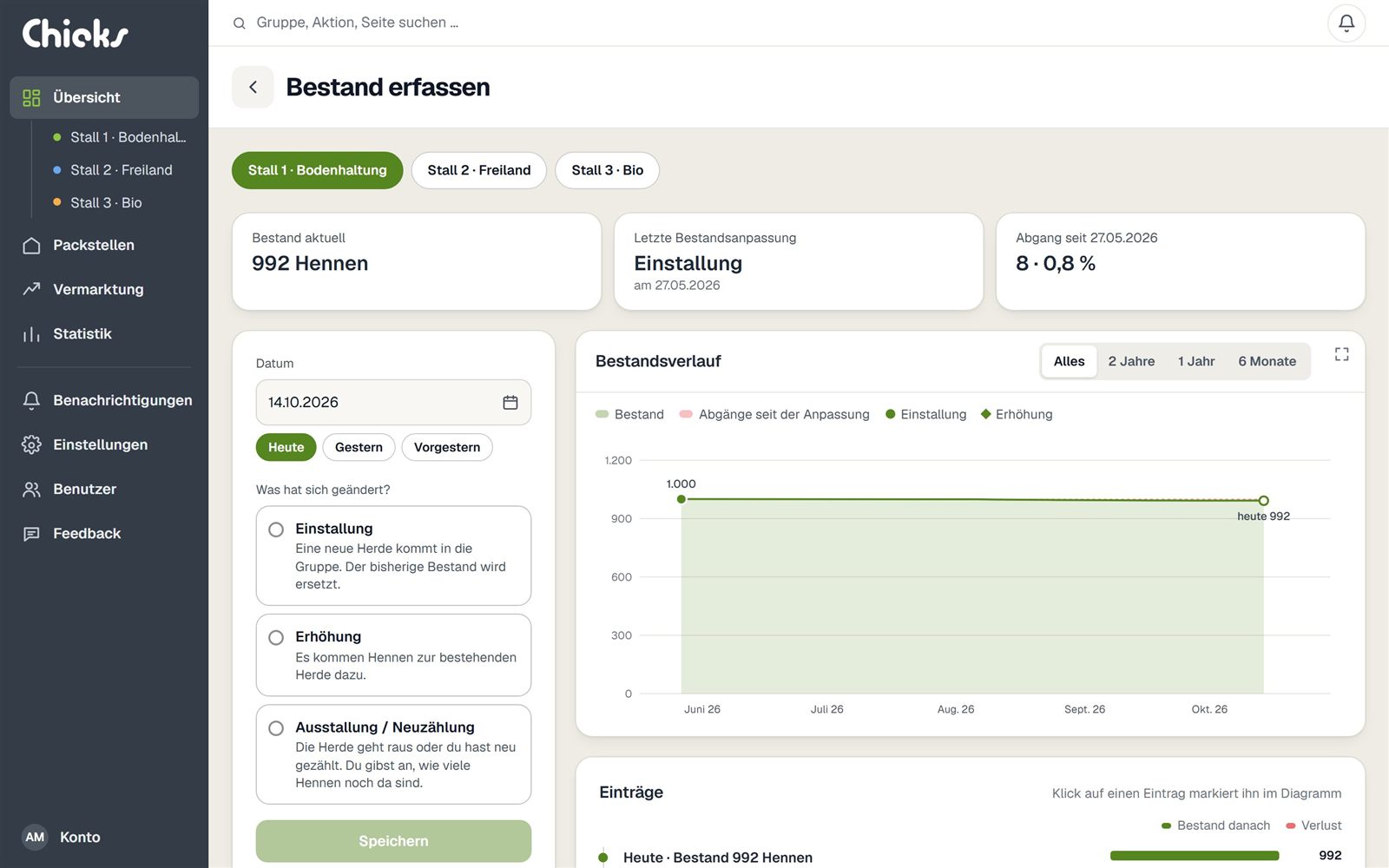Viewport: 1389px width, 868px height.
Task: Select Stall 1 · Bodenhal… in sidebar tree
Action: point(120,137)
